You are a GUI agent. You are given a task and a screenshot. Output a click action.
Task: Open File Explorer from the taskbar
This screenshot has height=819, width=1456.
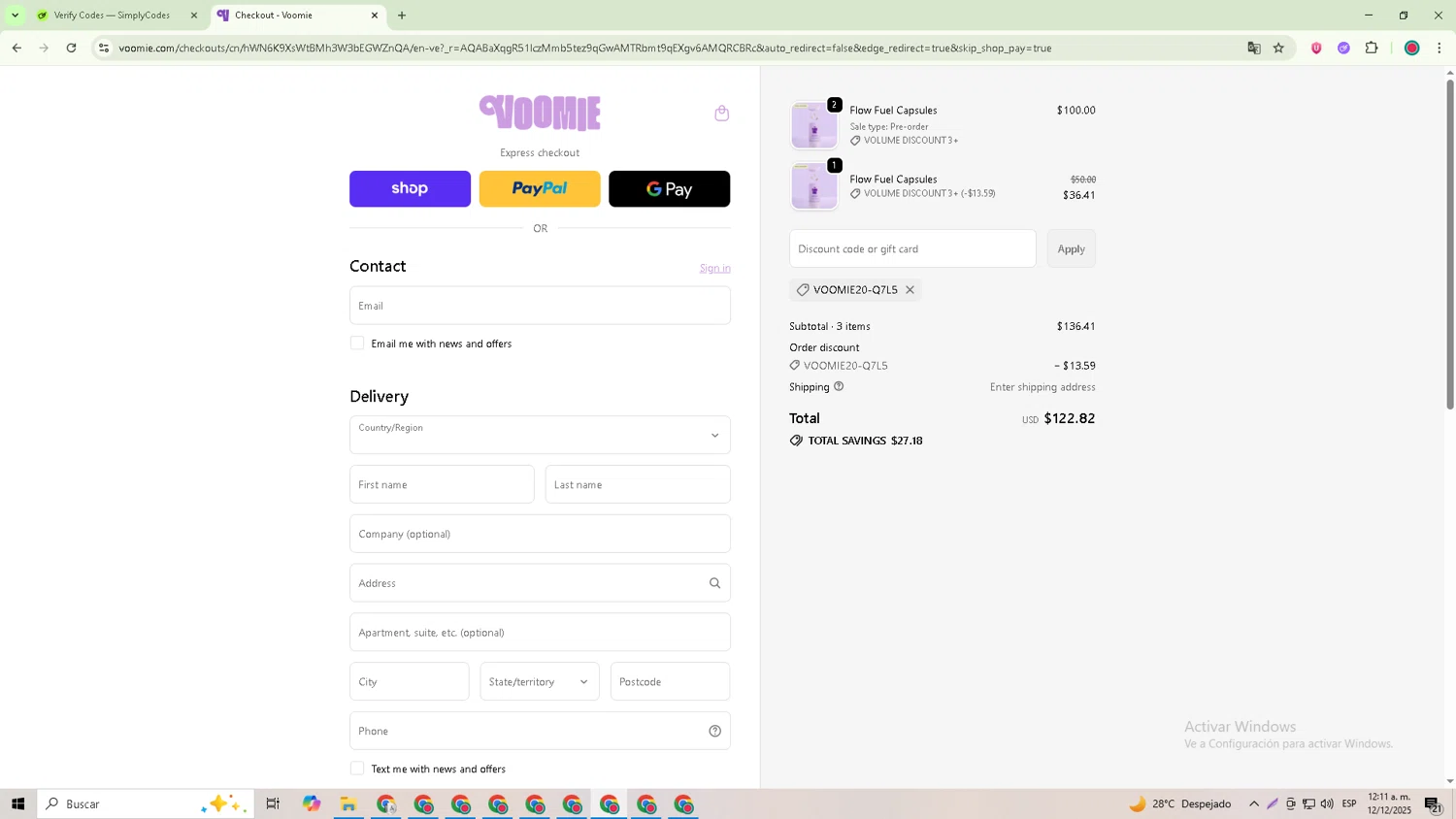(x=348, y=803)
